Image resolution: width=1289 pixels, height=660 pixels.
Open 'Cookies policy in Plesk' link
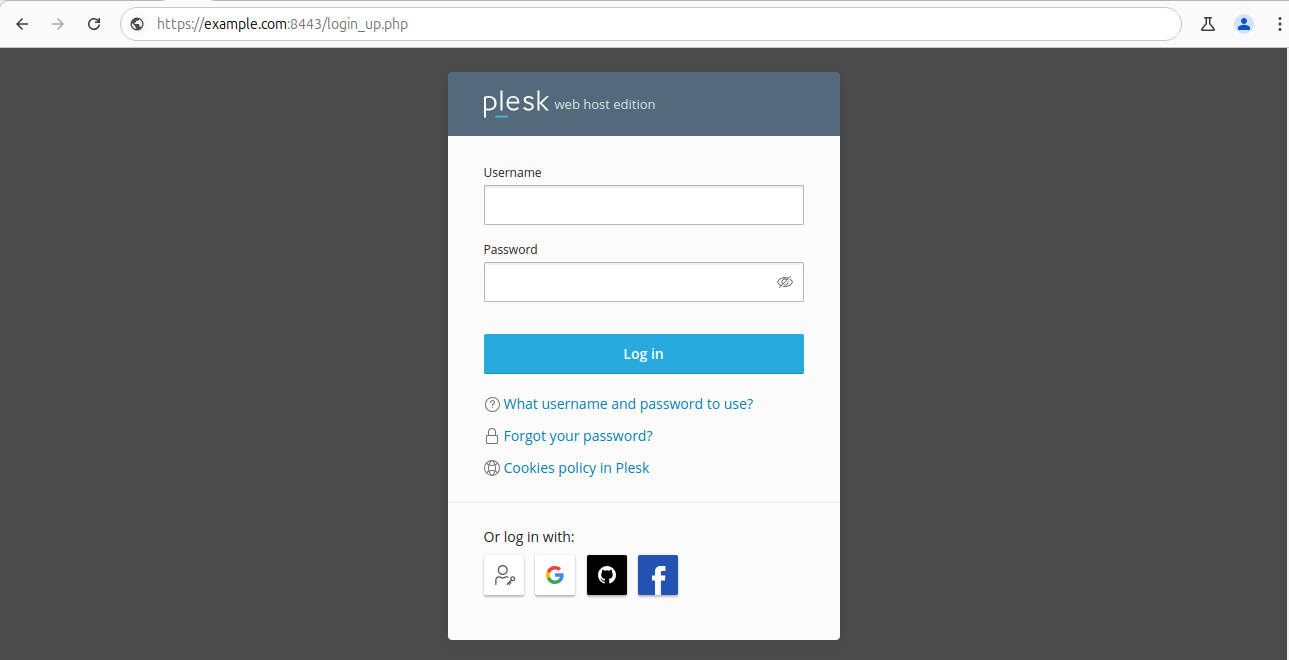pyautogui.click(x=576, y=468)
